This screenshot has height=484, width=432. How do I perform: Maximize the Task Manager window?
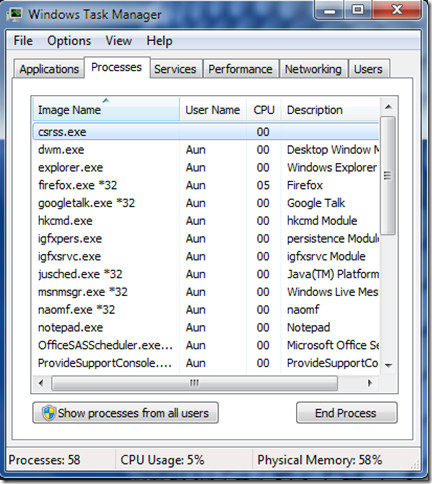358,10
